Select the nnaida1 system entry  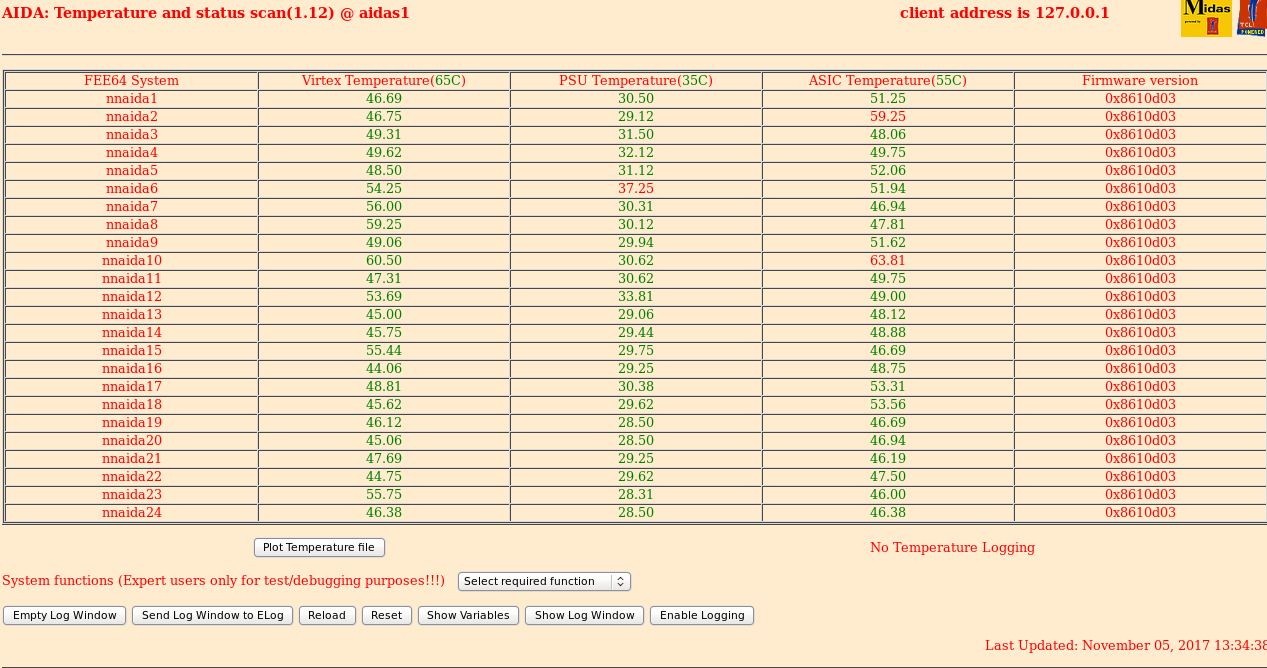[x=131, y=98]
